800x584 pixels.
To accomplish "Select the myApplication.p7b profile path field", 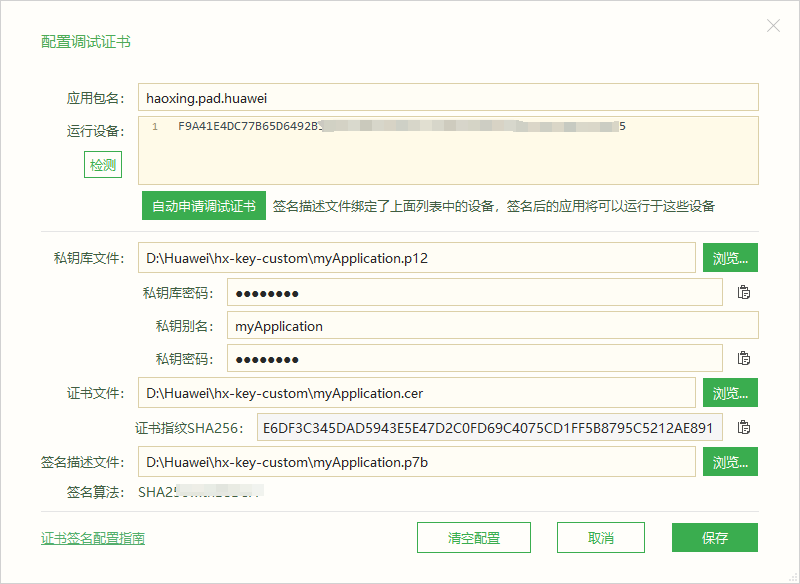I will [x=420, y=461].
